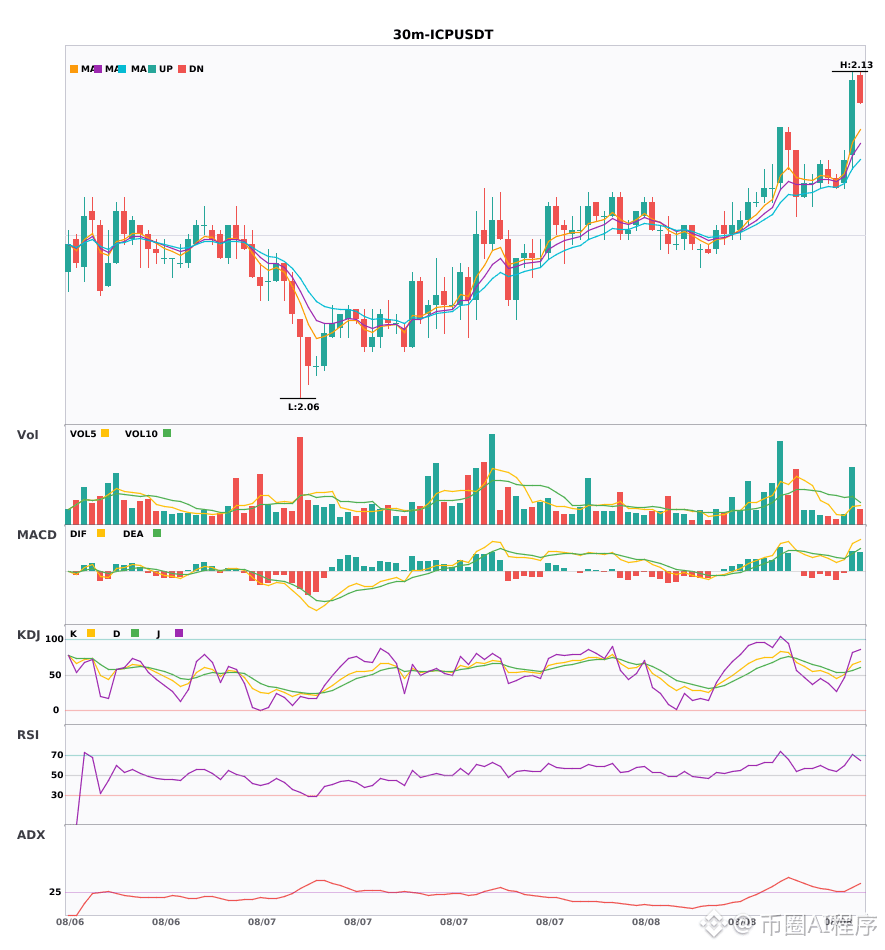Click the 30 value on RSI axis
This screenshot has width=885, height=950.
point(57,795)
